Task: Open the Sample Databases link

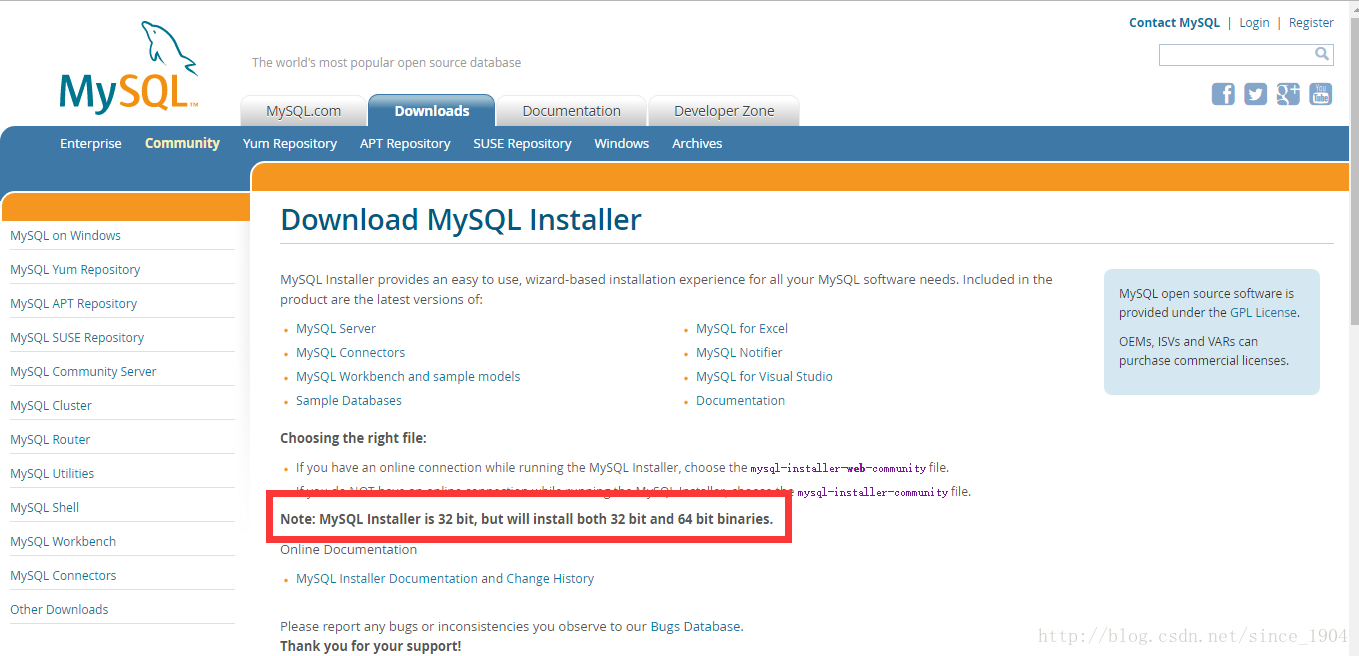Action: [349, 401]
